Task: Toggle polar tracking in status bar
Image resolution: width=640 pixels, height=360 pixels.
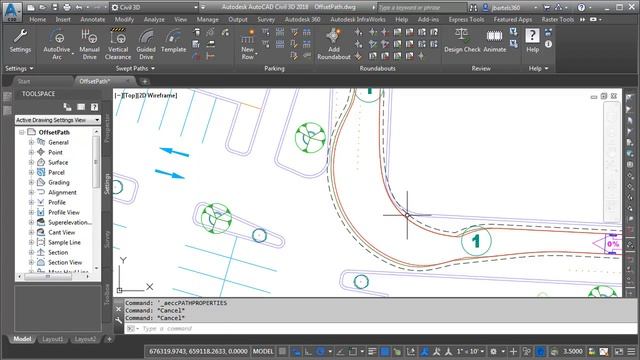Action: [x=320, y=351]
